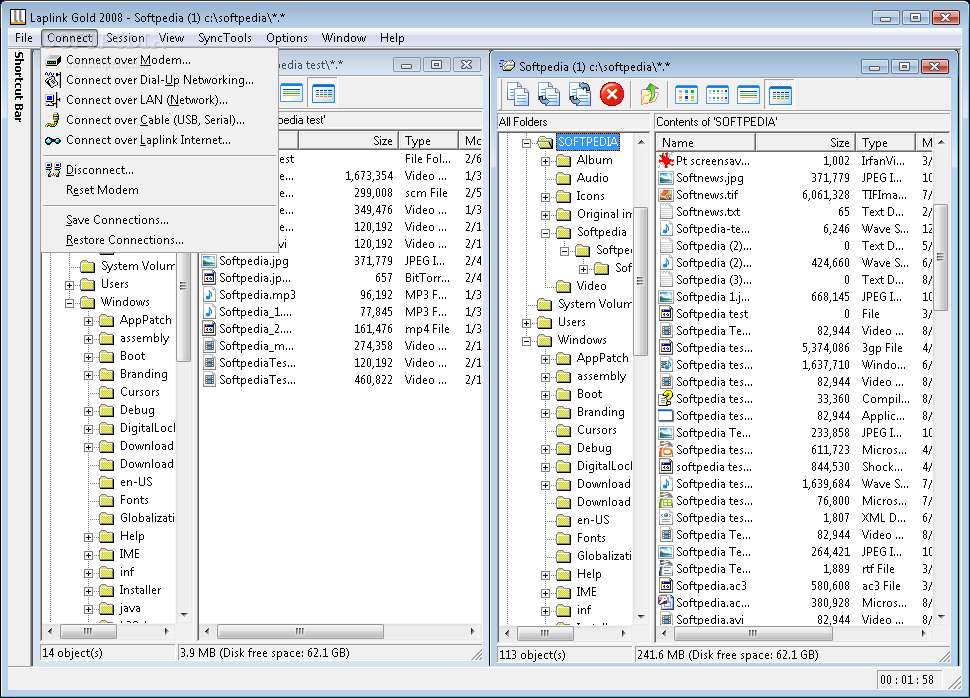The image size is (970, 698).
Task: Collapse the Windows folder in left tree
Action: click(69, 303)
